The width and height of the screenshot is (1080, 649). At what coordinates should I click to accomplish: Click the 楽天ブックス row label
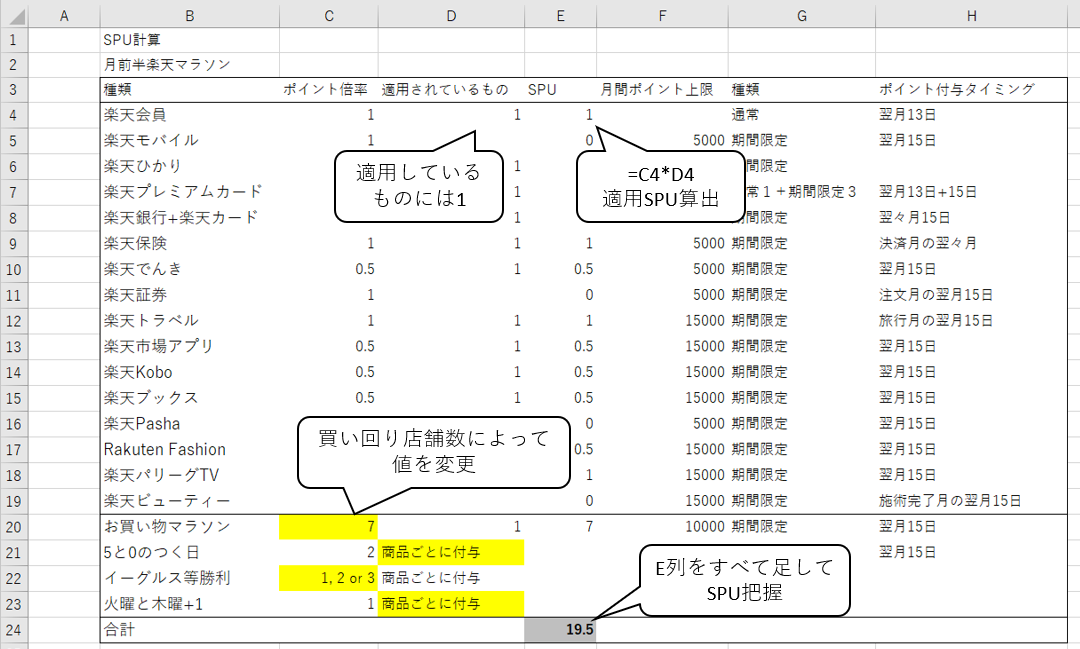[189, 398]
